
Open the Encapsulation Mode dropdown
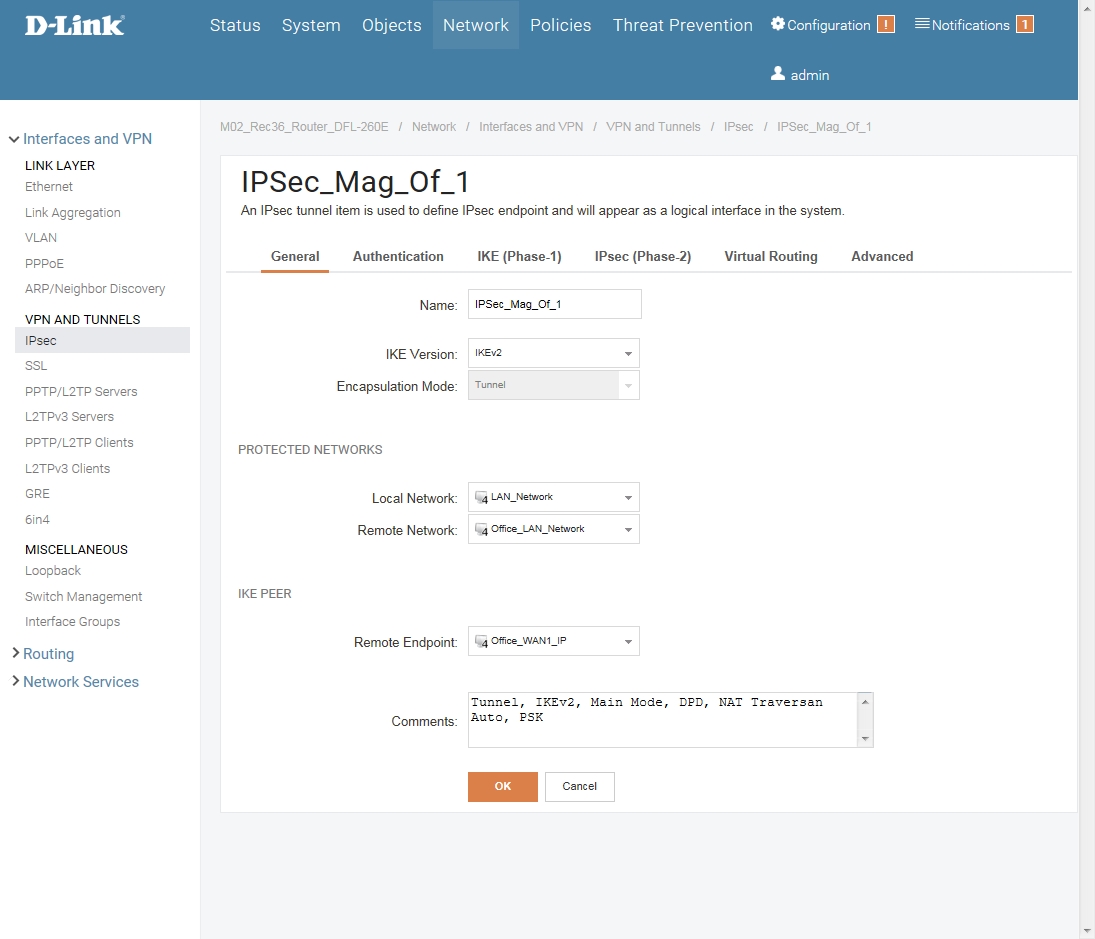tap(554, 385)
